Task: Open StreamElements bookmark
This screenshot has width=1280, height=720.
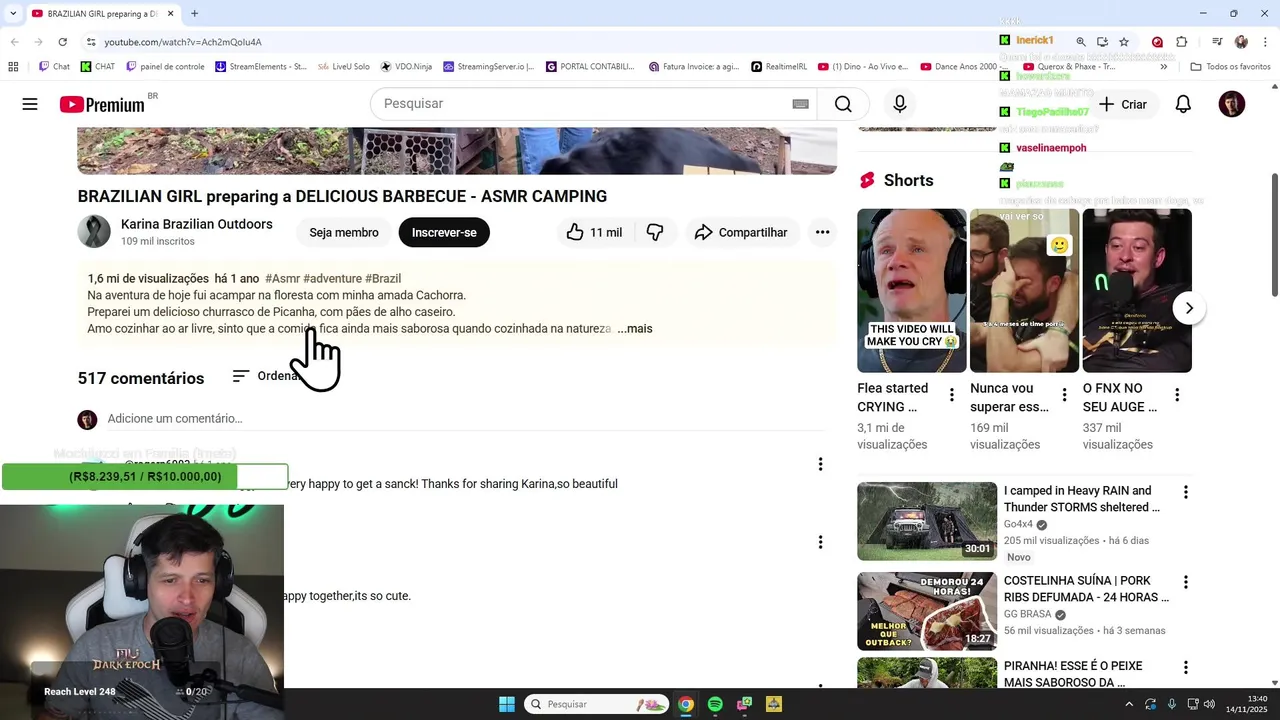Action: pos(260,67)
